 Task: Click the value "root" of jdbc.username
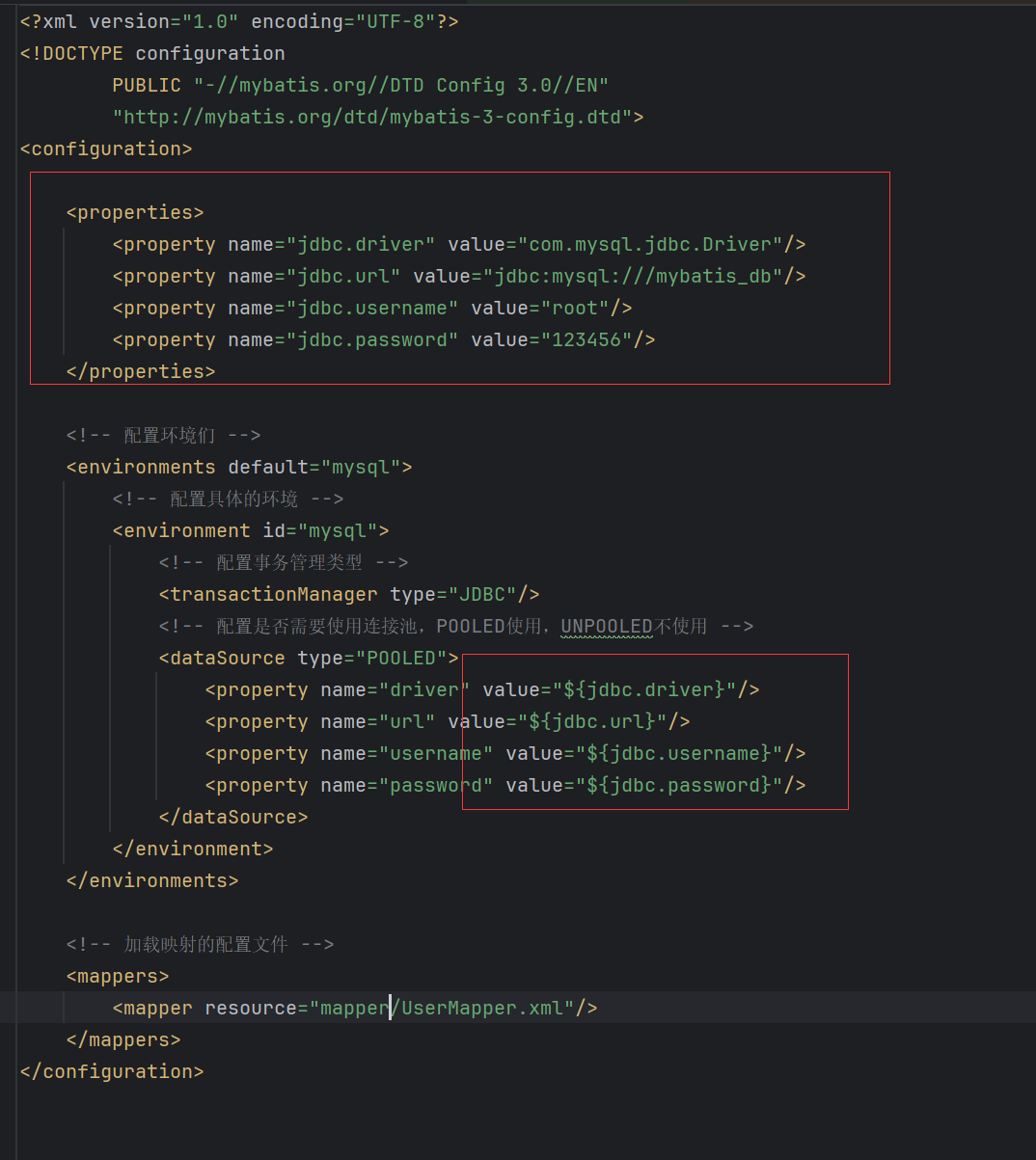[575, 308]
